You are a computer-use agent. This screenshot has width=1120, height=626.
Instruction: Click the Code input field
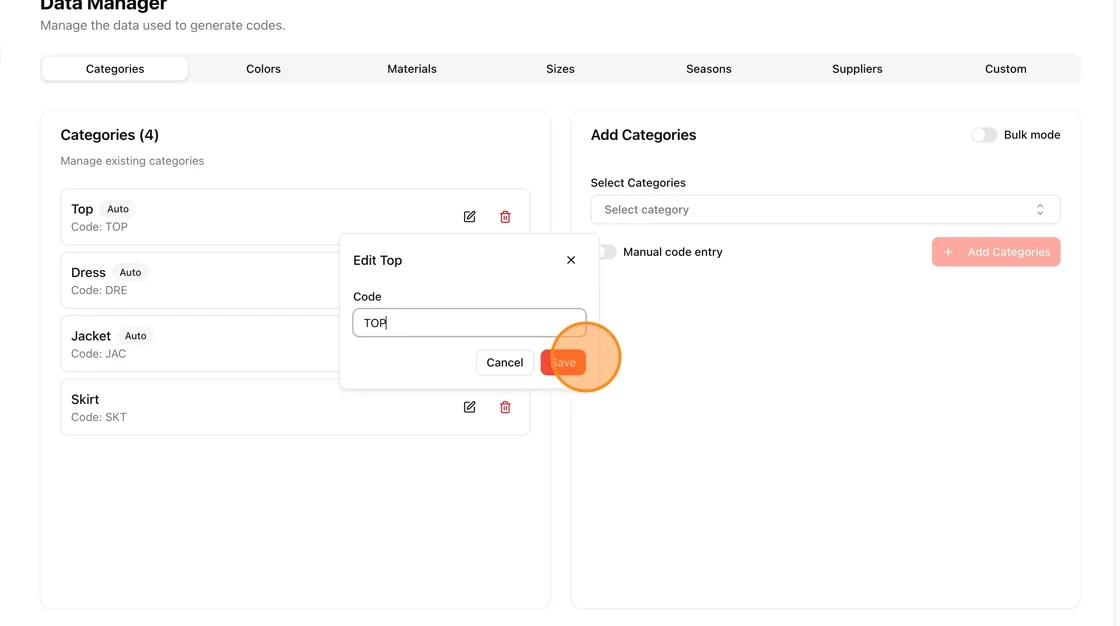click(x=469, y=323)
